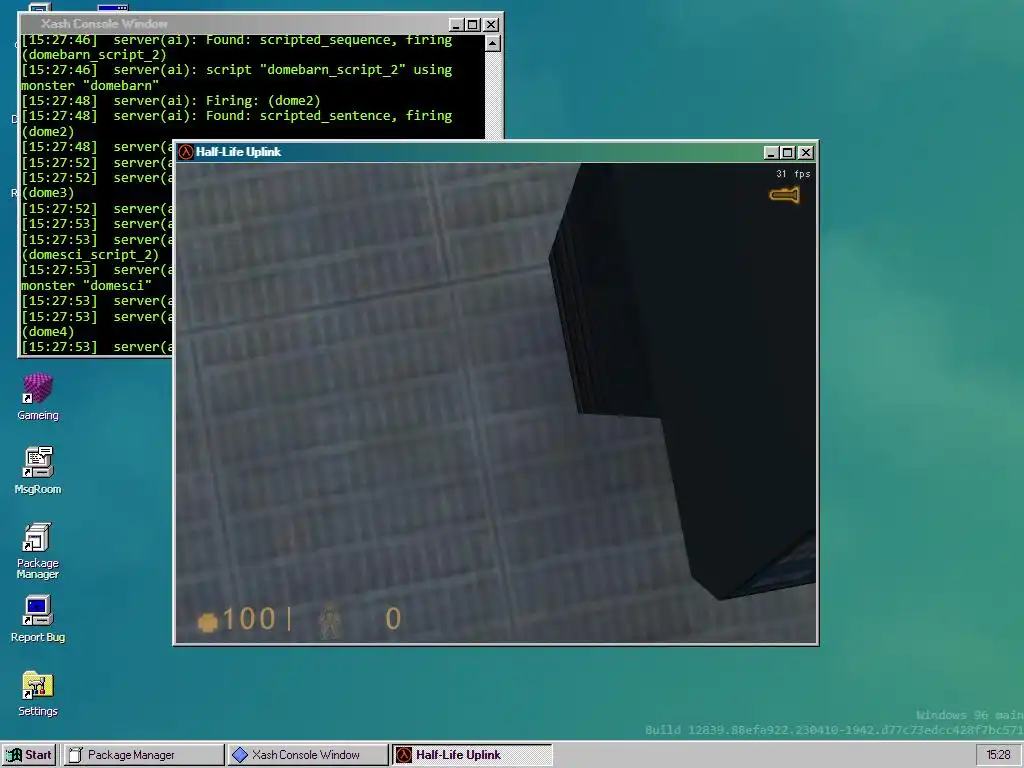Click the suit armor figure icon in the HUD
The width and height of the screenshot is (1024, 768).
tap(330, 620)
